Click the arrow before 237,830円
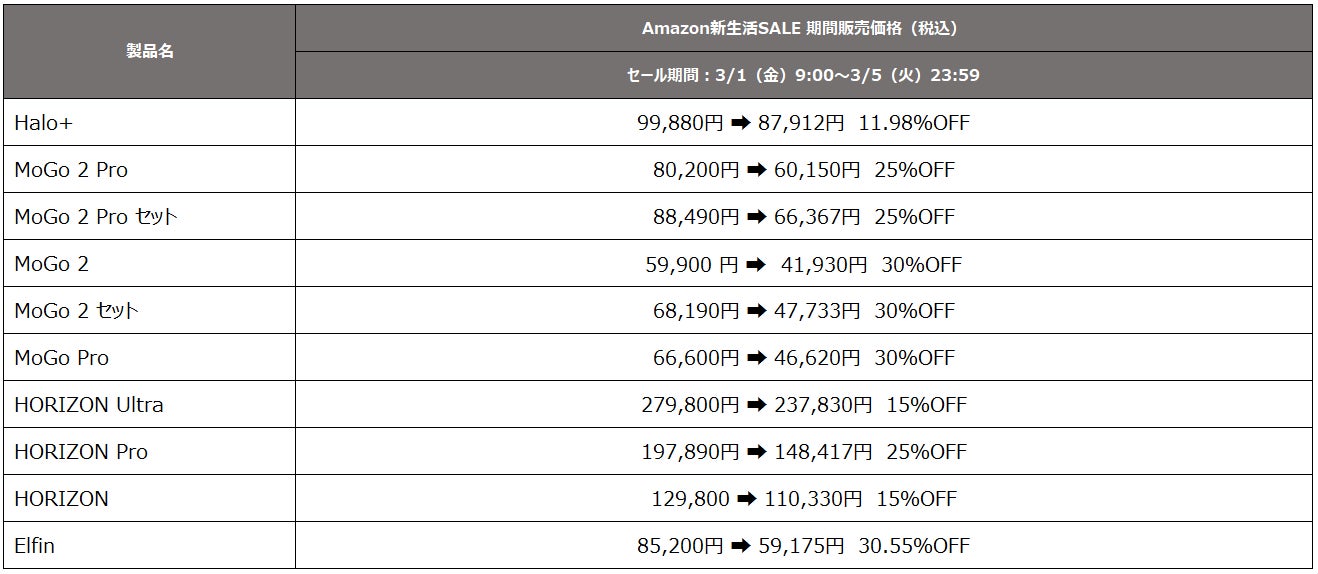1318x574 pixels. pos(756,405)
